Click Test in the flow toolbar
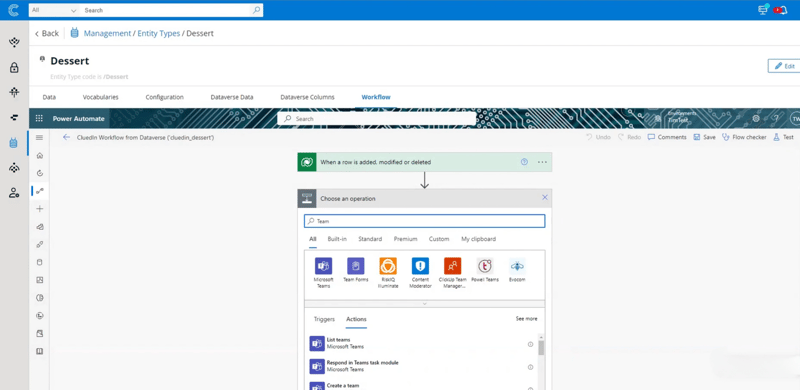This screenshot has height=390, width=800. pyautogui.click(x=784, y=137)
